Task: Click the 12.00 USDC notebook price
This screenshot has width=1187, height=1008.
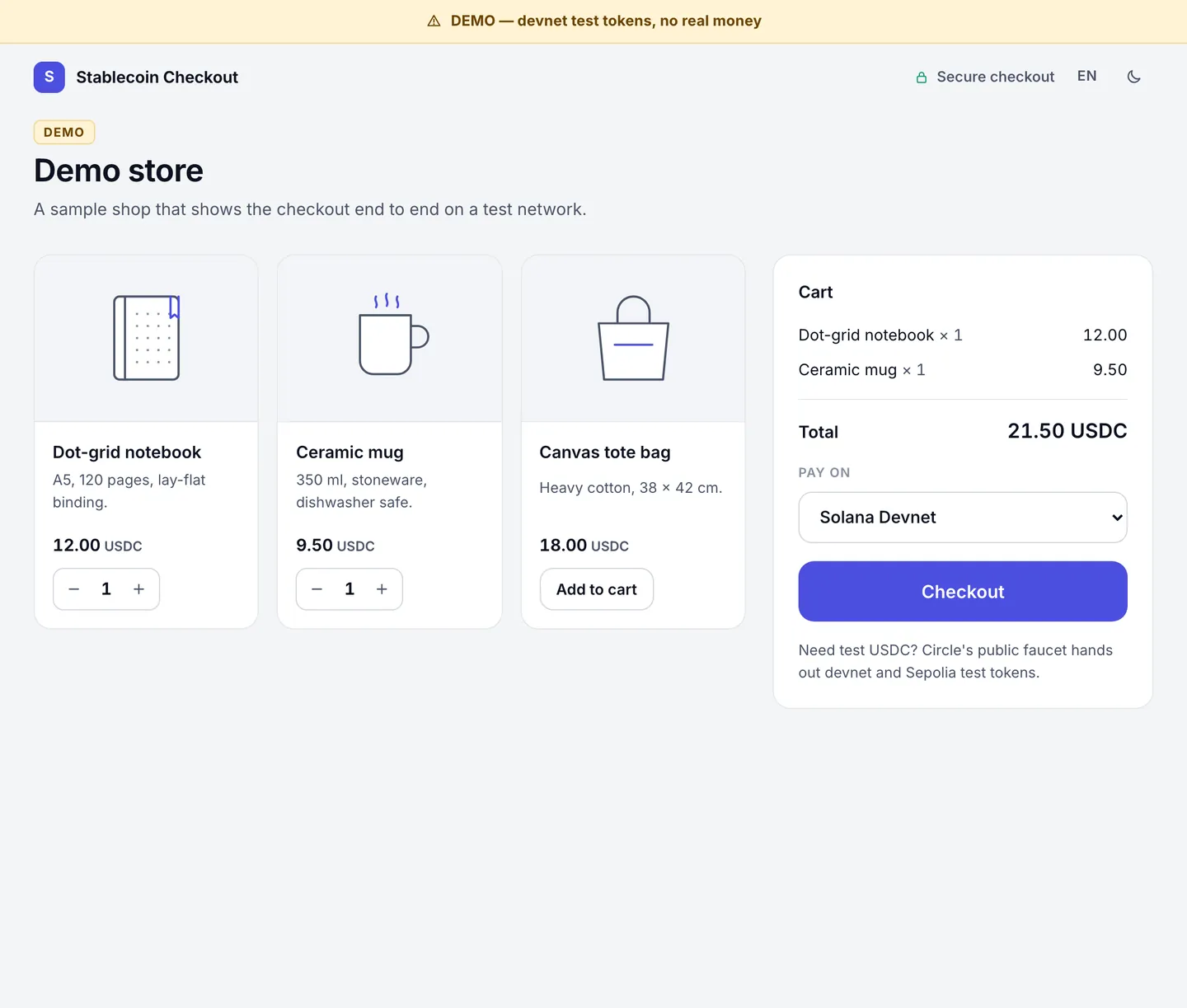Action: click(97, 546)
